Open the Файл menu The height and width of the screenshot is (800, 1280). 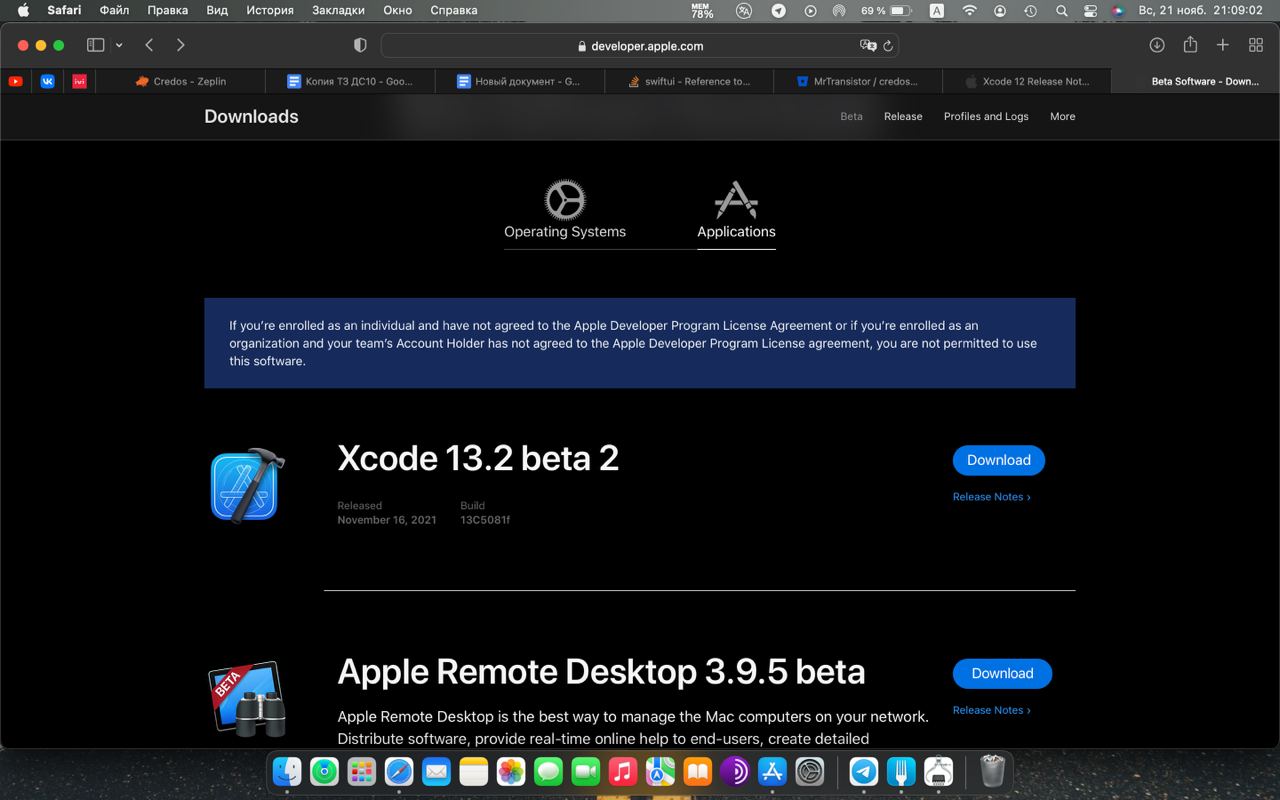(114, 10)
